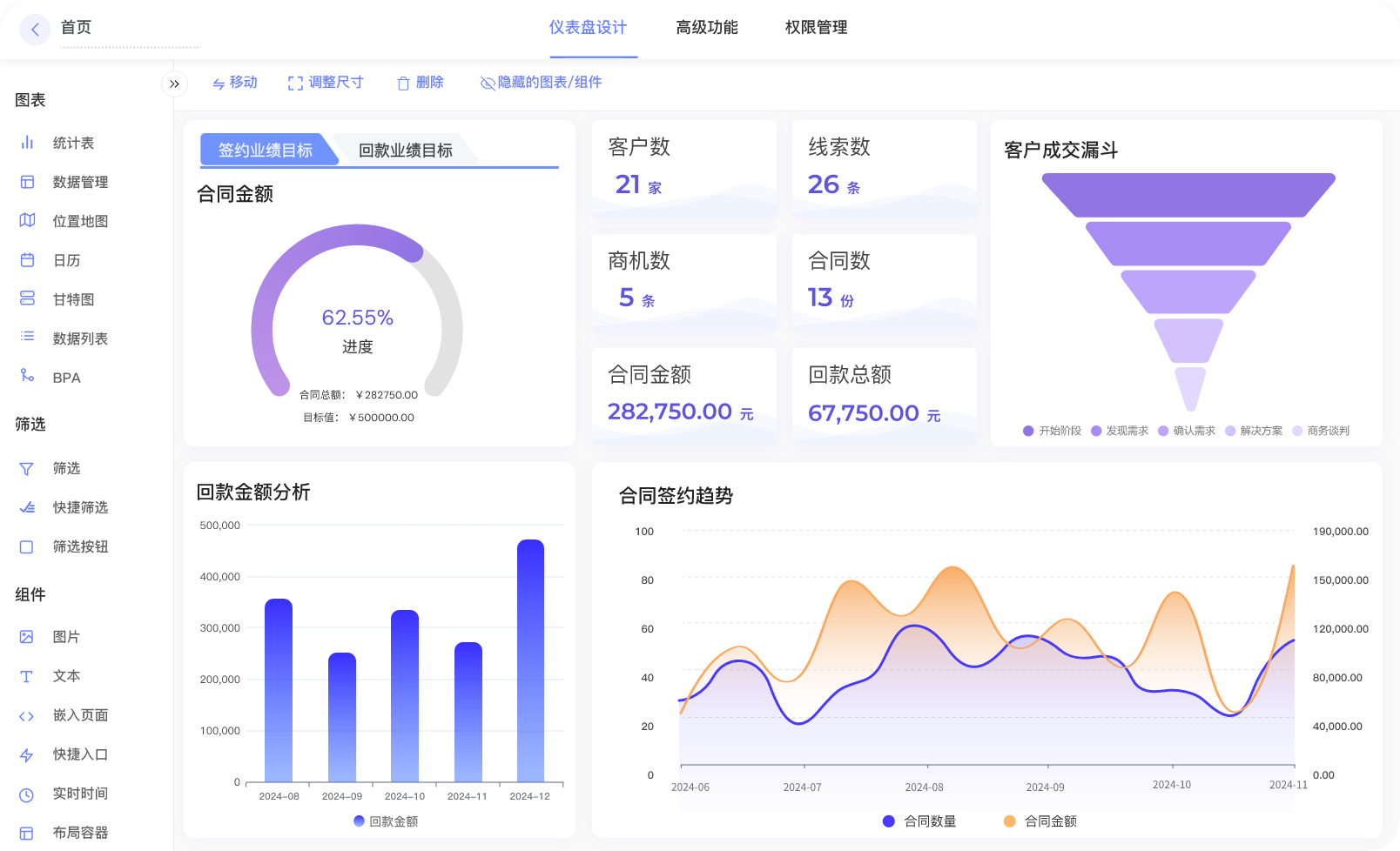The height and width of the screenshot is (851, 1400).
Task: Click the 嵌入页面 code brackets icon
Action: [x=27, y=716]
